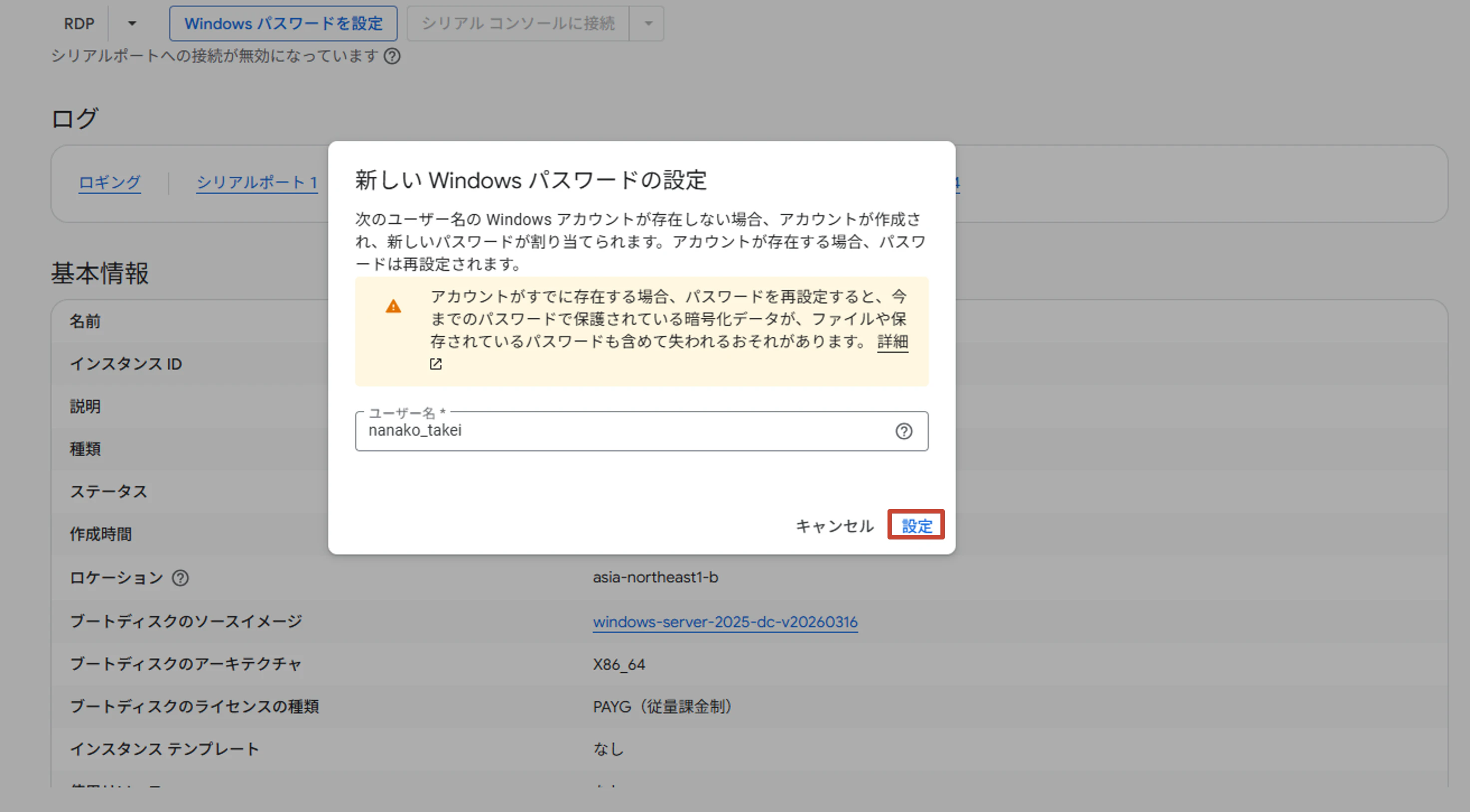
Task: Select the PAYG（従量課金制） license value
Action: [x=662, y=706]
